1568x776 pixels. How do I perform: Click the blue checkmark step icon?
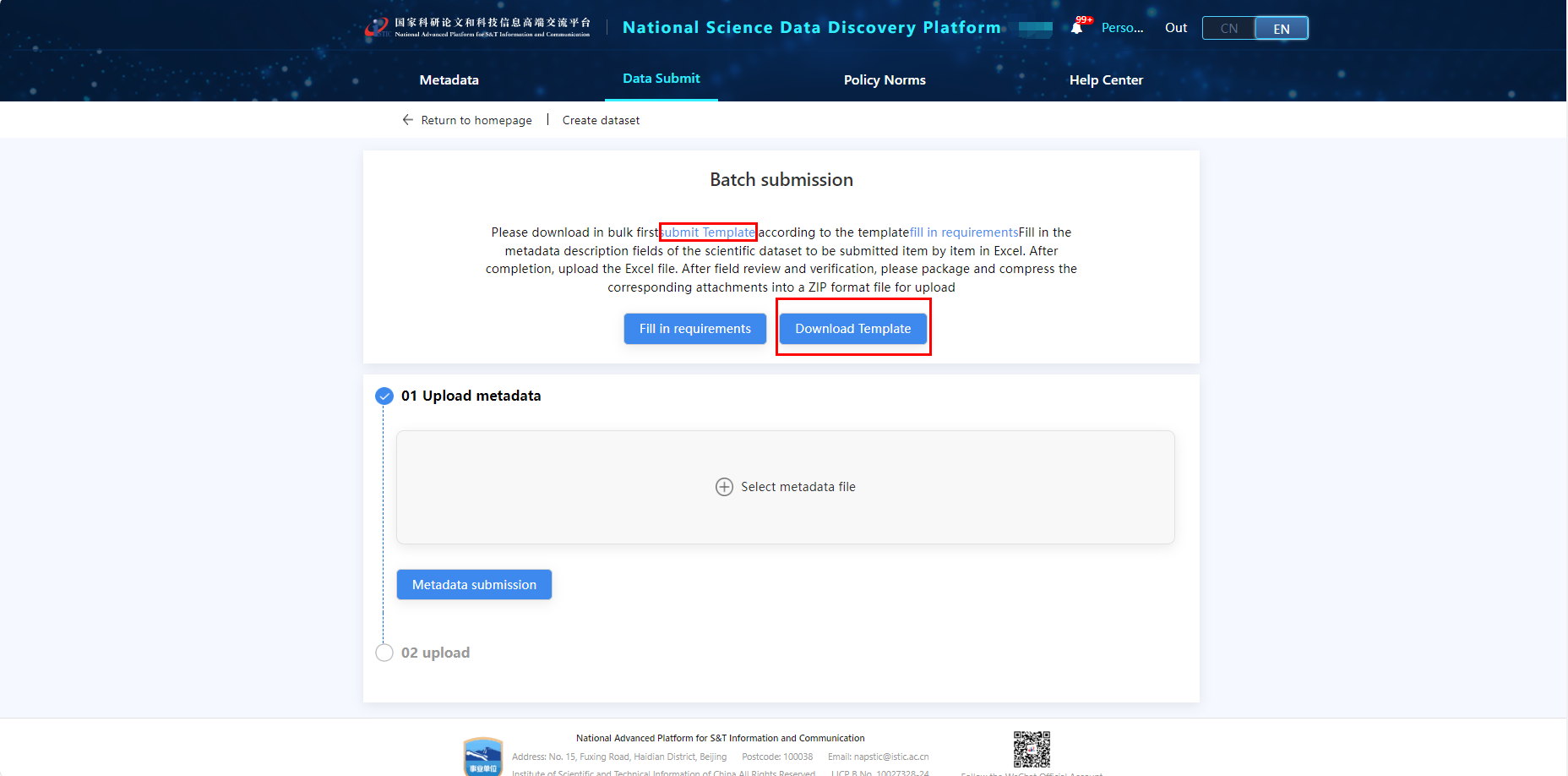(x=384, y=396)
